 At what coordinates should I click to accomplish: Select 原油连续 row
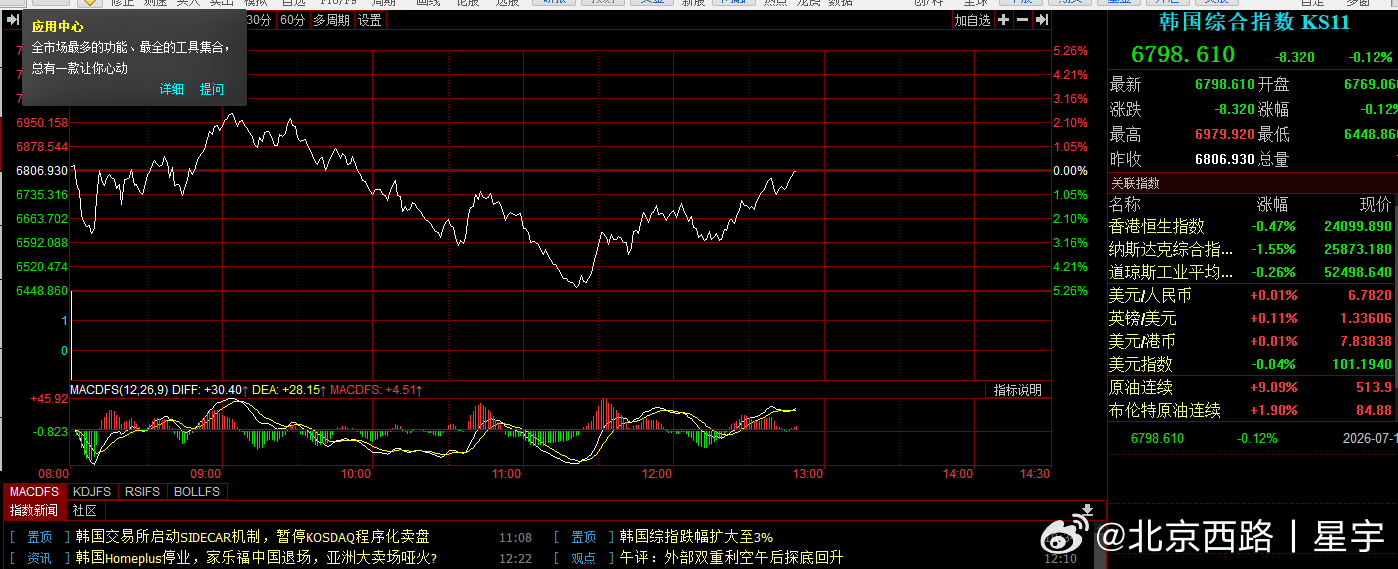(x=1252, y=388)
